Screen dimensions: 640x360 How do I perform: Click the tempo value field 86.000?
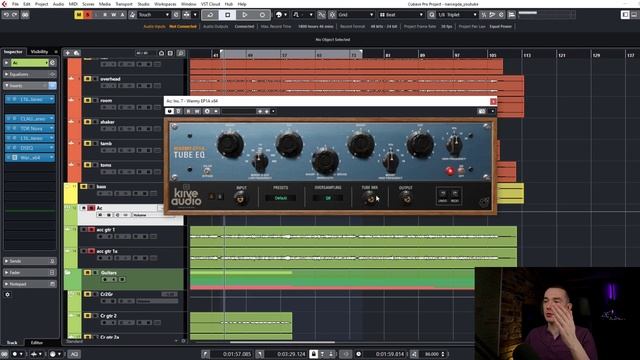(x=432, y=354)
